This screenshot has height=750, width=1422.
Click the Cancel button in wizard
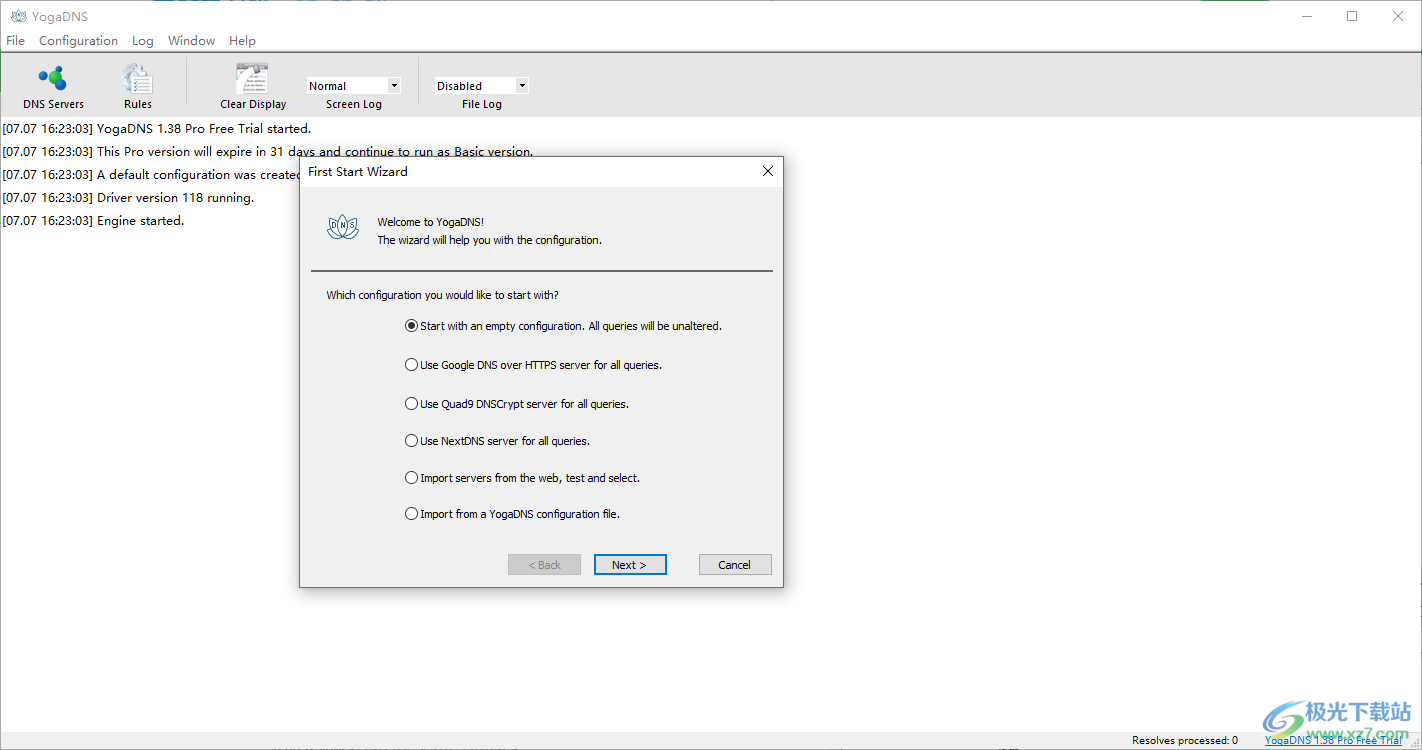click(x=735, y=565)
